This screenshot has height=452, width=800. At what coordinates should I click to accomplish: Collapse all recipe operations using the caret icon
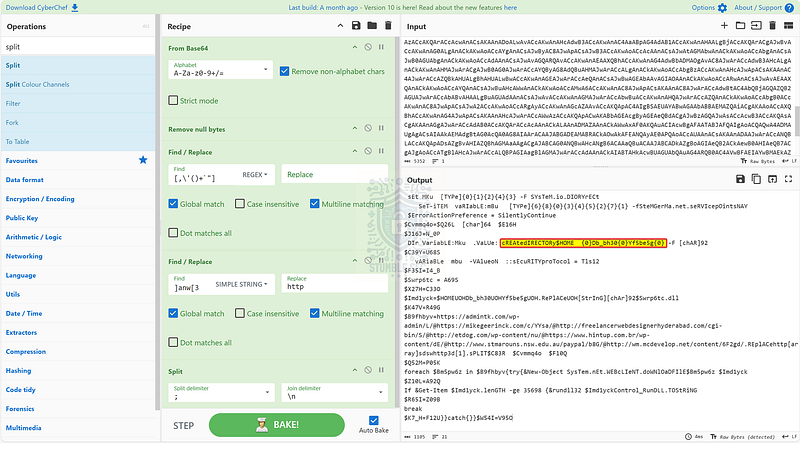340,26
